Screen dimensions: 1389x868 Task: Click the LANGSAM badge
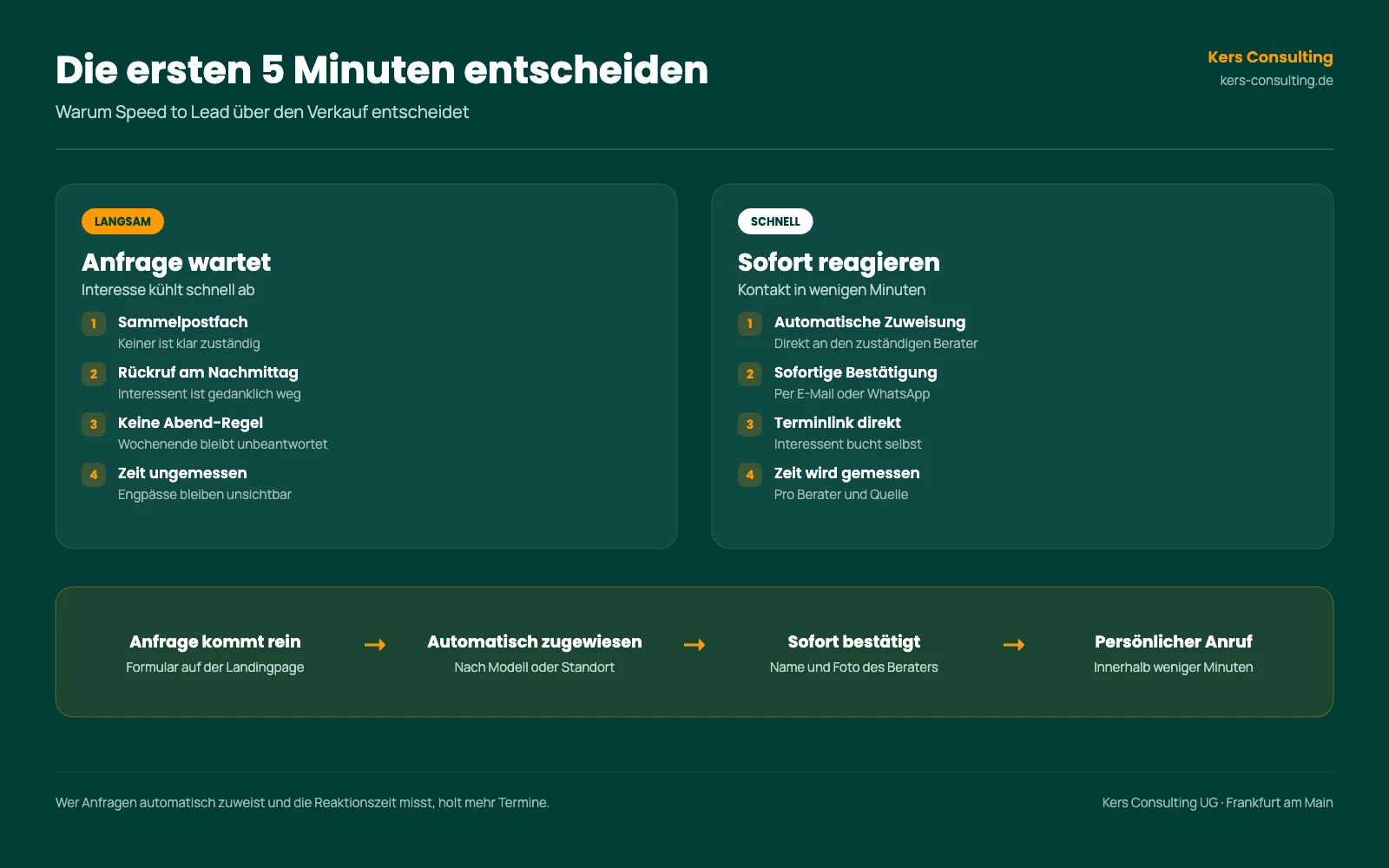point(122,221)
